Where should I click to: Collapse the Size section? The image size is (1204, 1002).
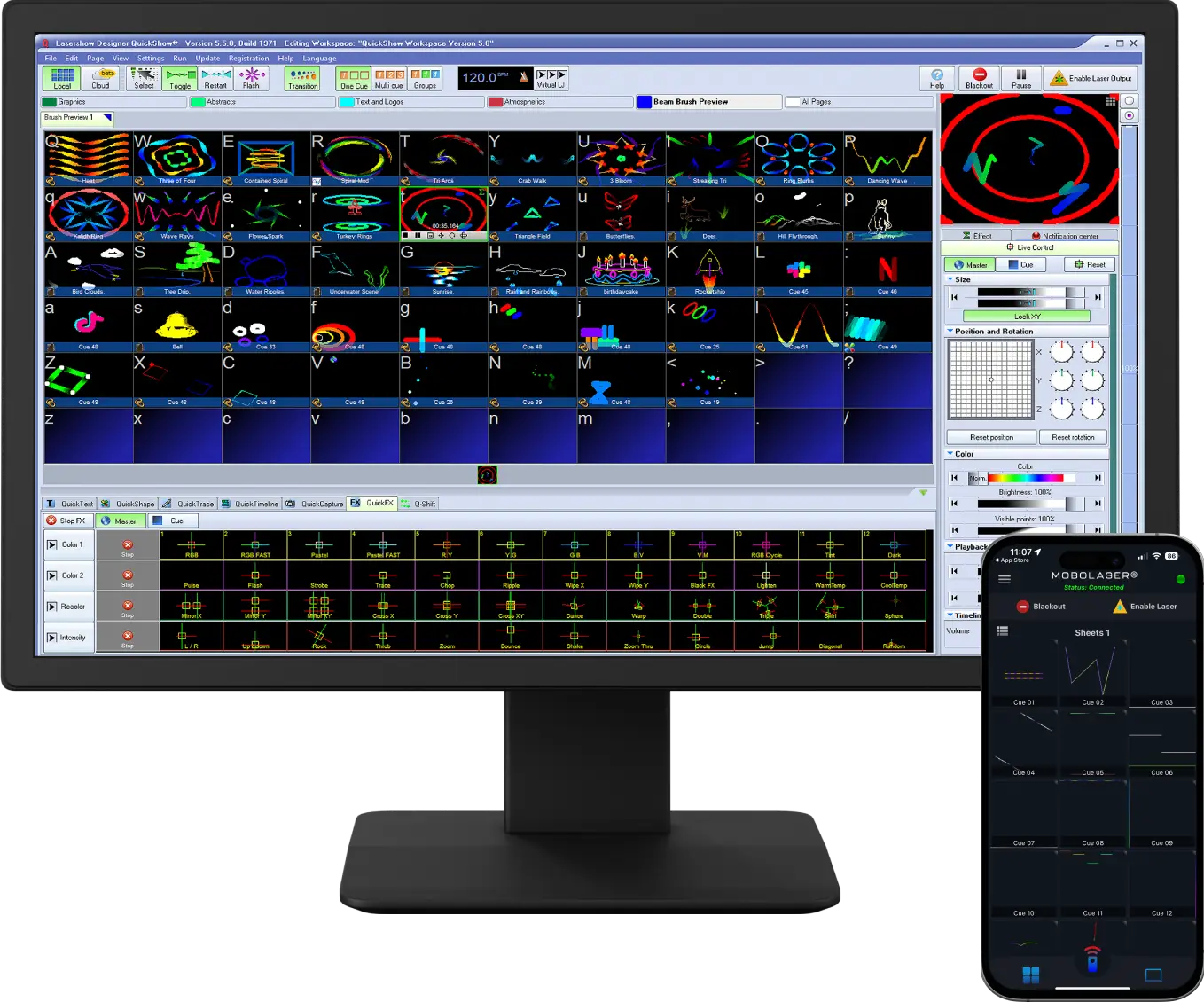(x=950, y=279)
